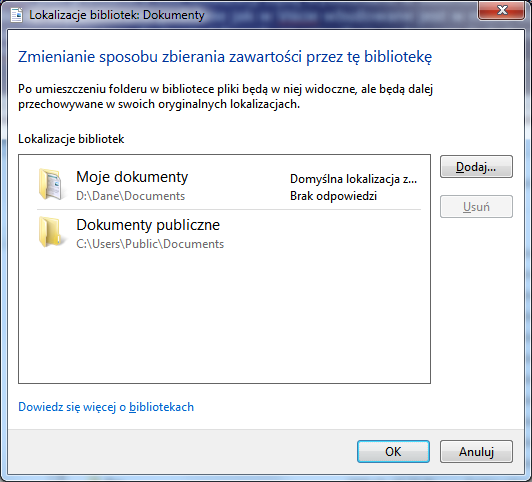Screen dimensions: 532x482
Task: Cancel the dialog with Anuluj
Action: click(x=476, y=451)
